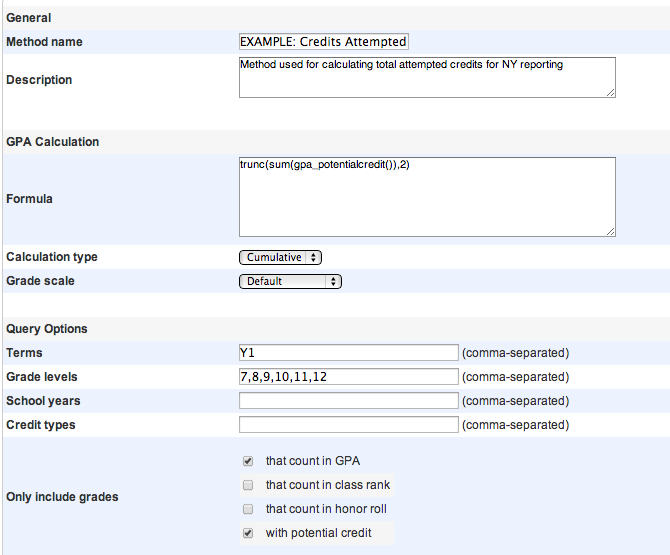Screen dimensions: 670x555
Task: Click the 'Only include grades' label
Action: [x=60, y=497]
